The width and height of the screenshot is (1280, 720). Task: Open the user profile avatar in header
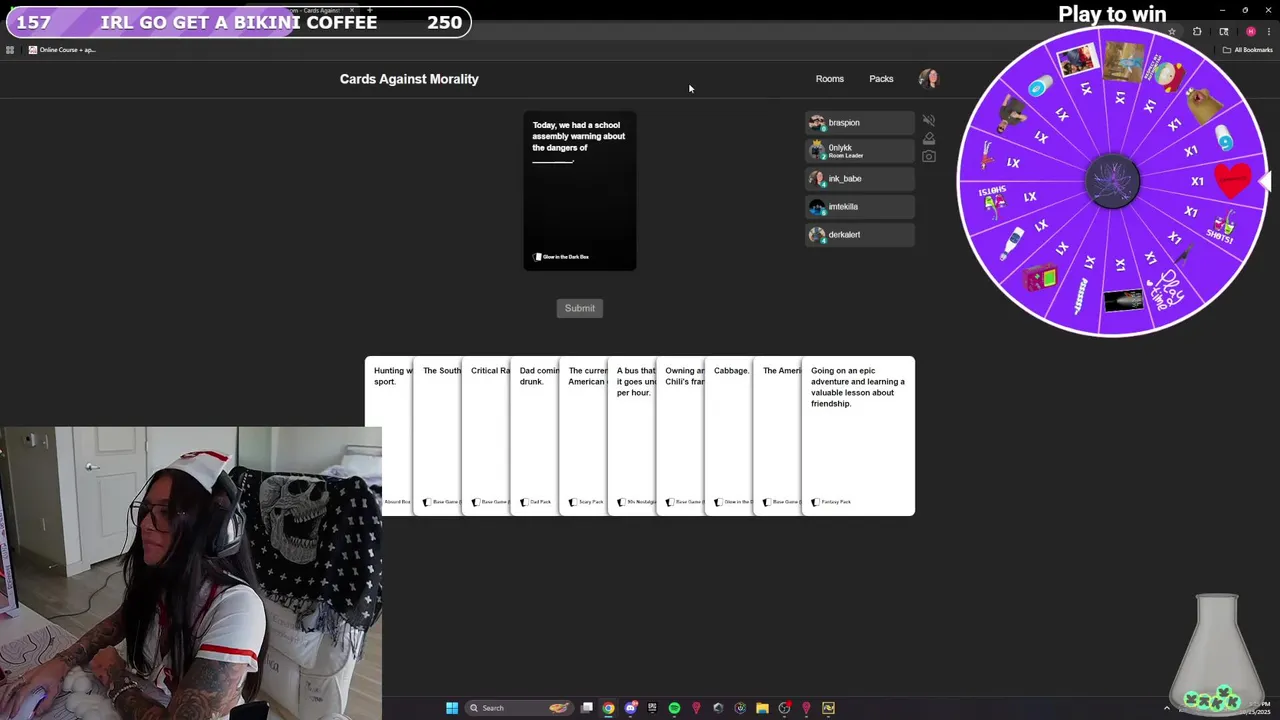tap(929, 79)
